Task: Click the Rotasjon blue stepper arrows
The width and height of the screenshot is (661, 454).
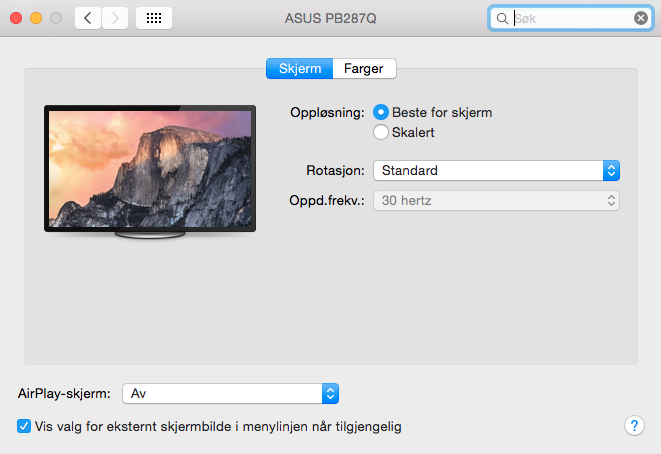Action: 611,171
